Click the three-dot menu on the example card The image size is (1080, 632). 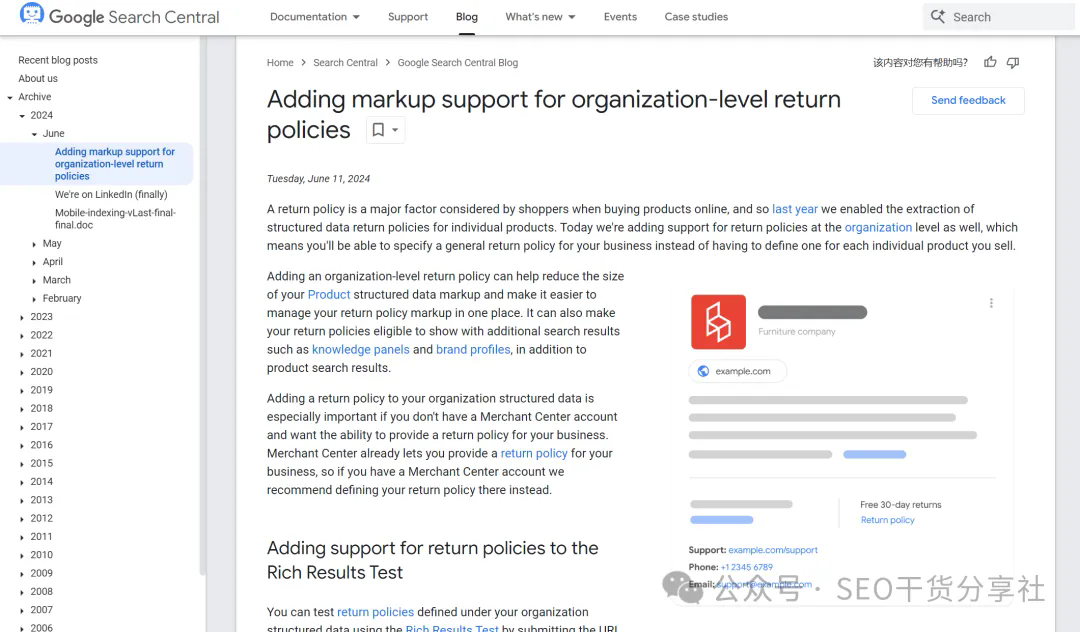pyautogui.click(x=991, y=303)
